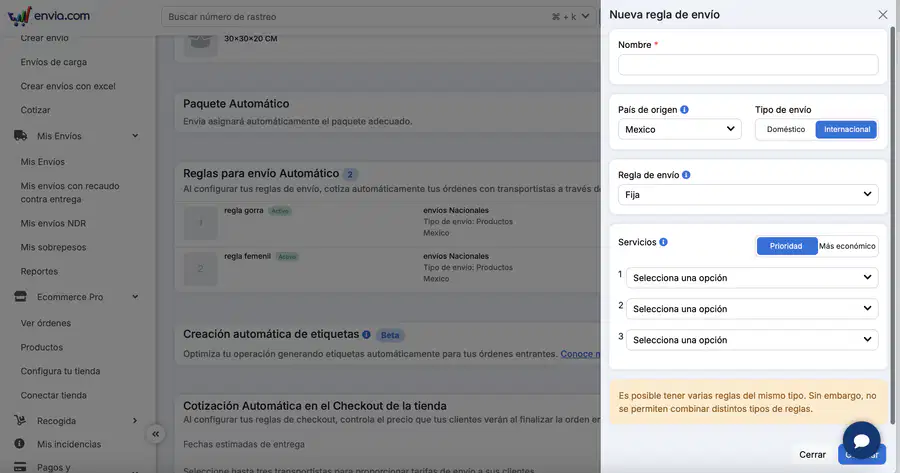This screenshot has height=473, width=900.
Task: Open the País de origen Mexico dropdown
Action: pyautogui.click(x=680, y=130)
